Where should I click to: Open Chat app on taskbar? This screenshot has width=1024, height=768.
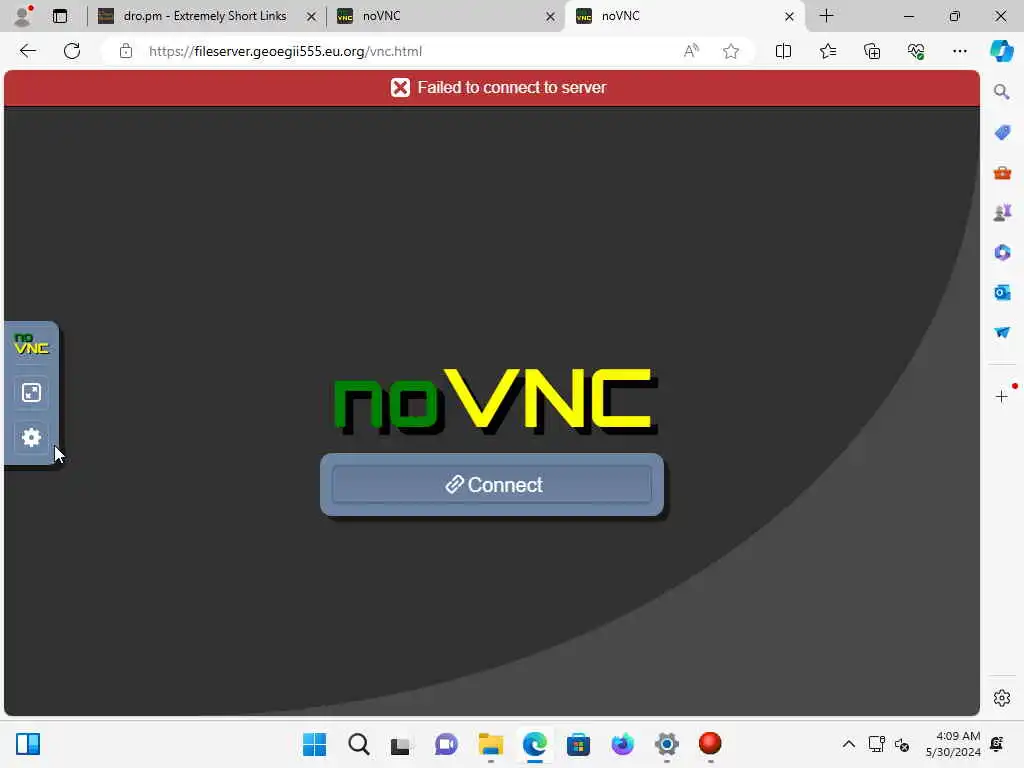pyautogui.click(x=446, y=744)
